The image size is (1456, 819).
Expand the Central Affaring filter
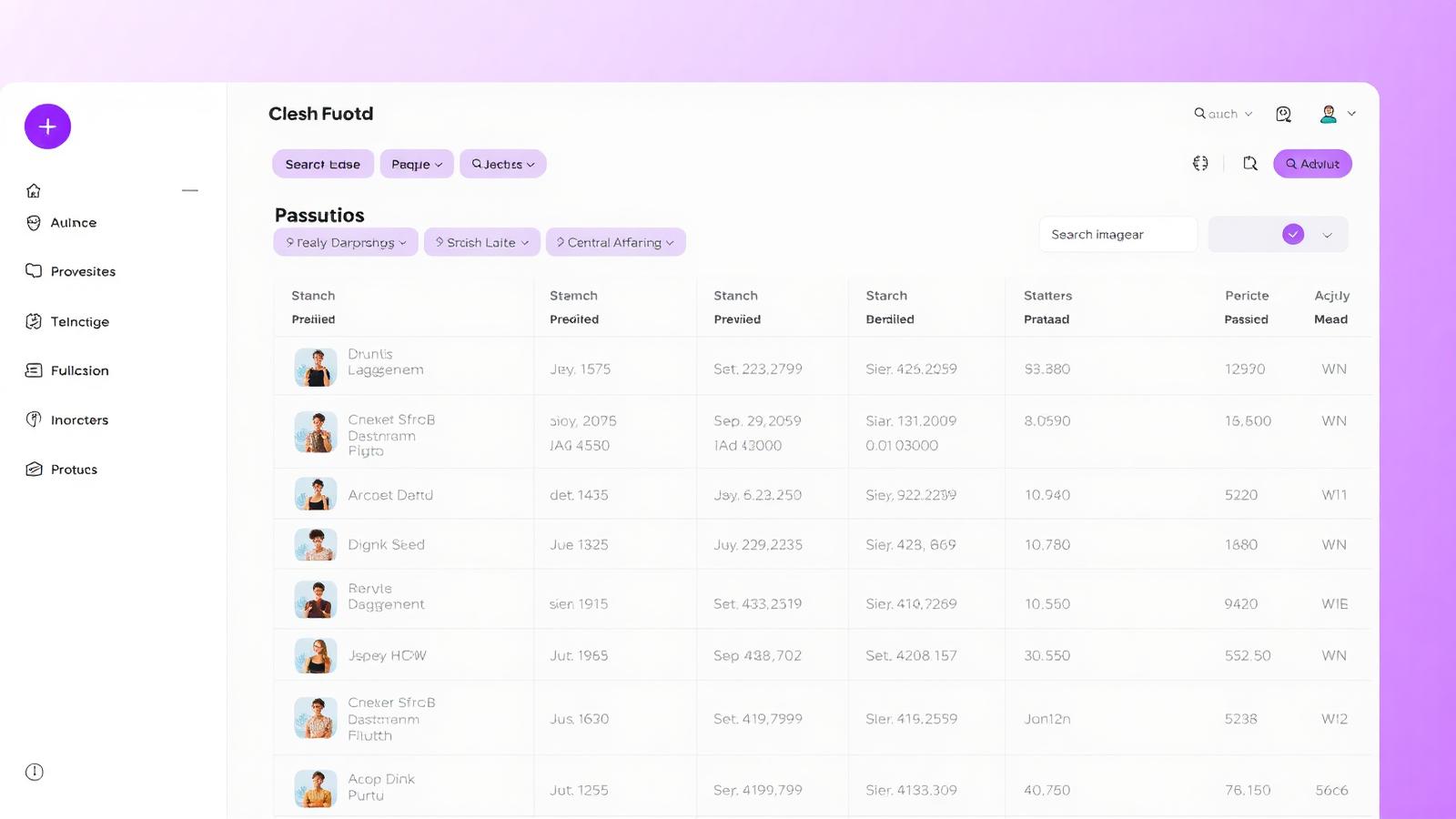click(x=615, y=242)
